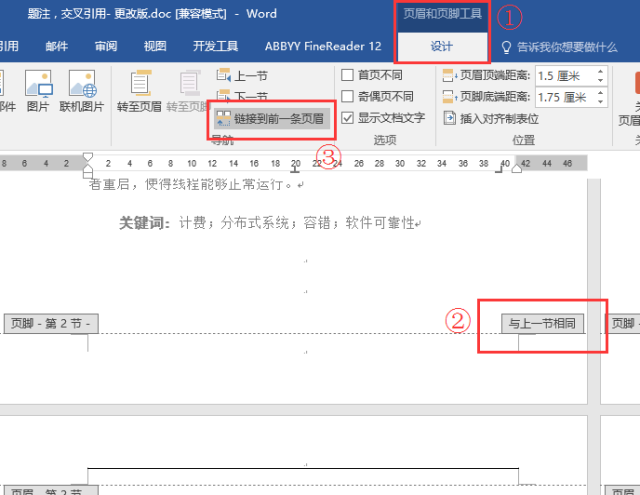
Task: Open the 图片 insert picture tool
Action: pyautogui.click(x=38, y=91)
